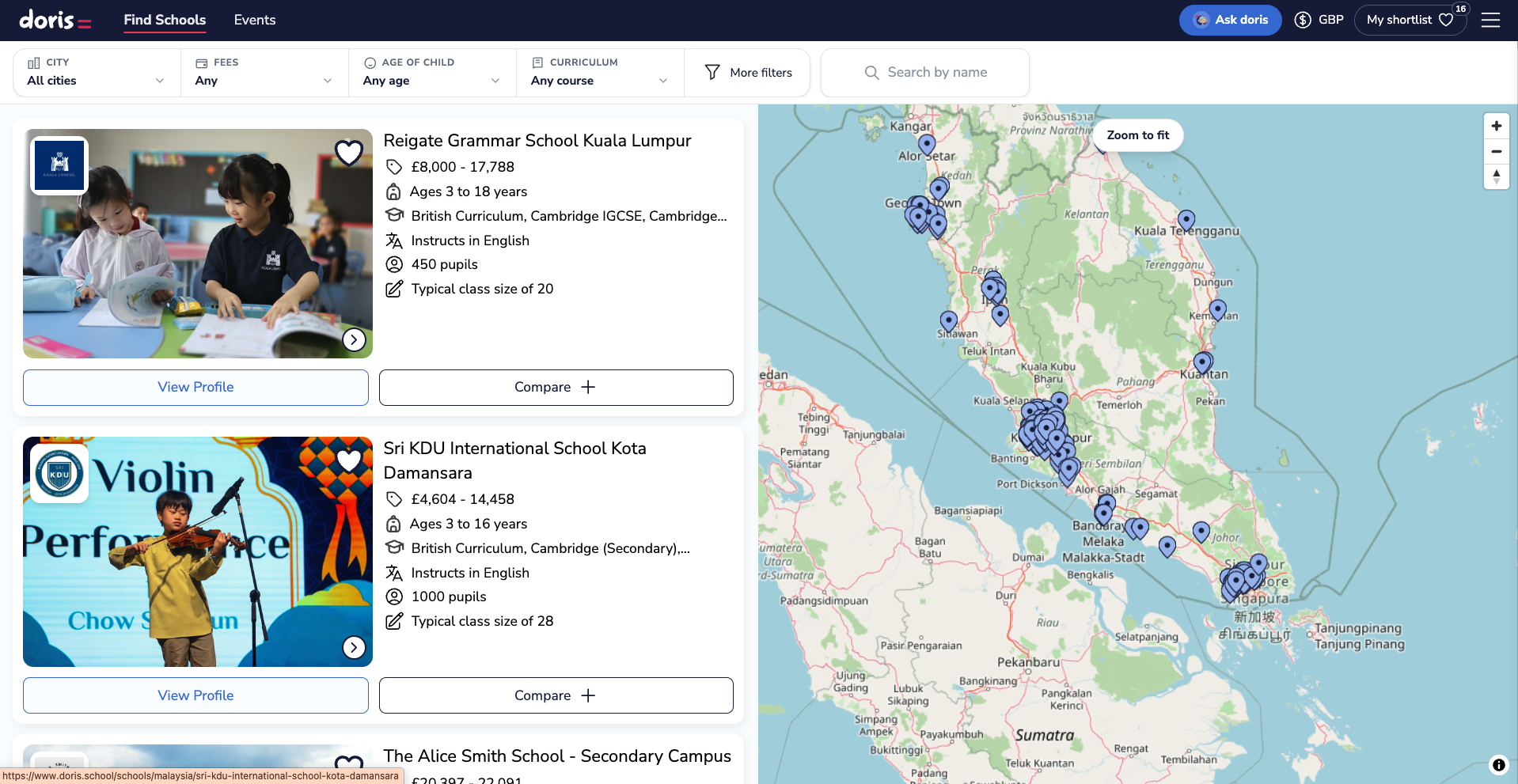
Task: Open the Age of Child dropdown
Action: tap(432, 72)
